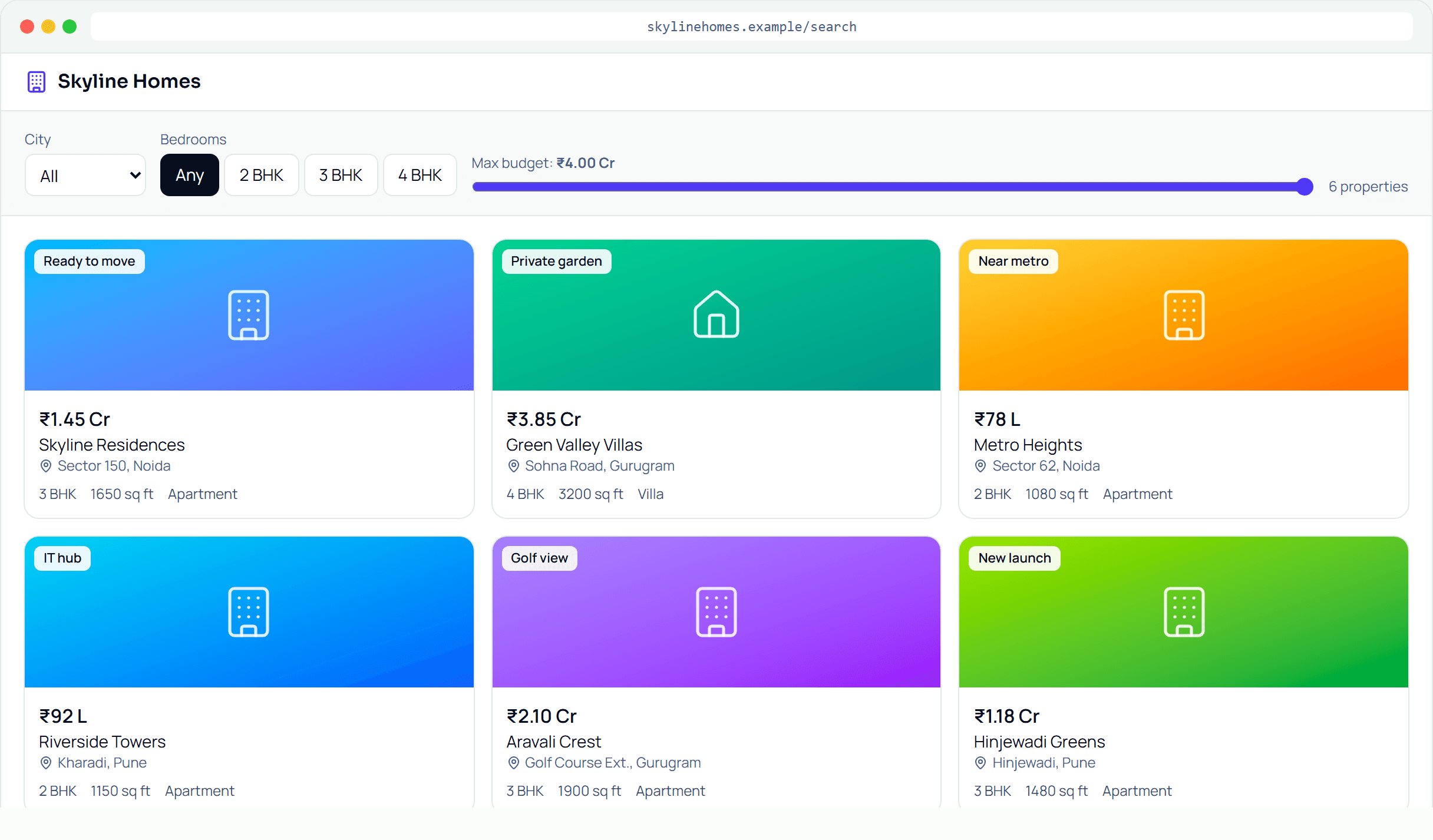The height and width of the screenshot is (840, 1433).
Task: Click Sohna Road, Gurugram location text
Action: point(599,466)
